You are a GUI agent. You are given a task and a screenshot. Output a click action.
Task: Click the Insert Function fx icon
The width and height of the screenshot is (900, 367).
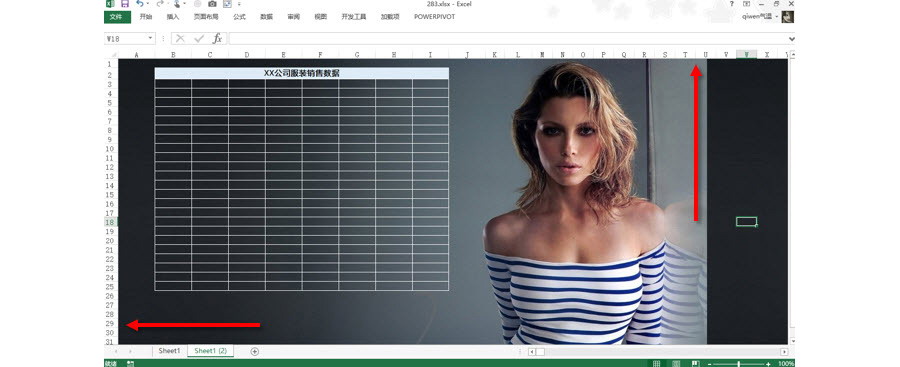click(217, 38)
